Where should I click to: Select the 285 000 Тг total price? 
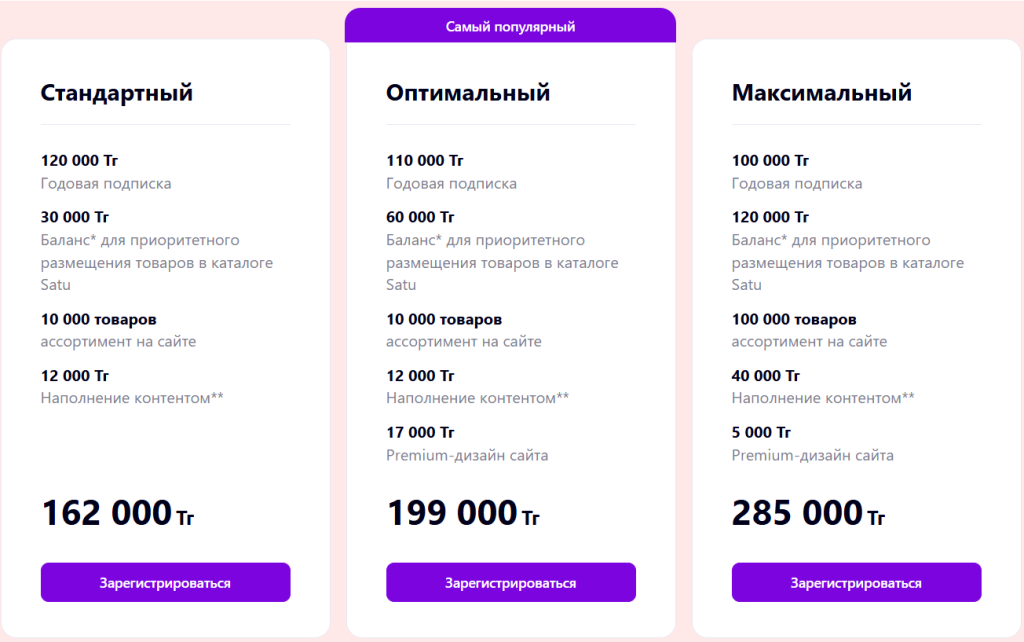pos(808,513)
